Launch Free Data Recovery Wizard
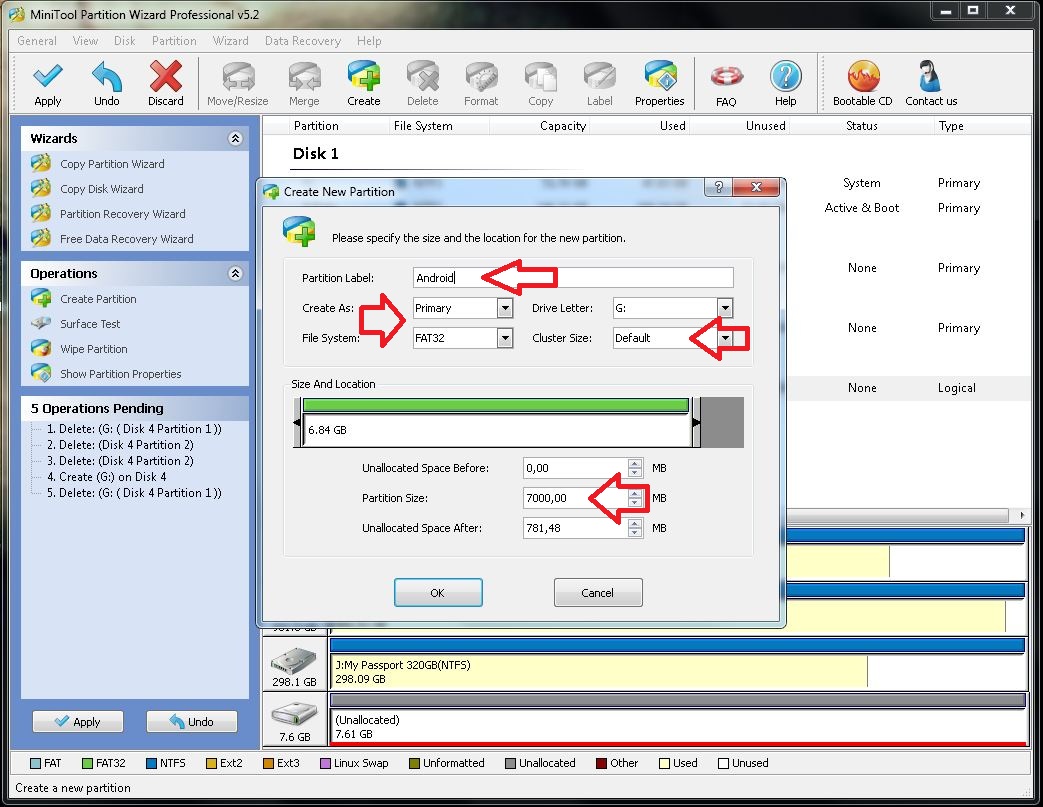The width and height of the screenshot is (1043, 807). [x=126, y=239]
